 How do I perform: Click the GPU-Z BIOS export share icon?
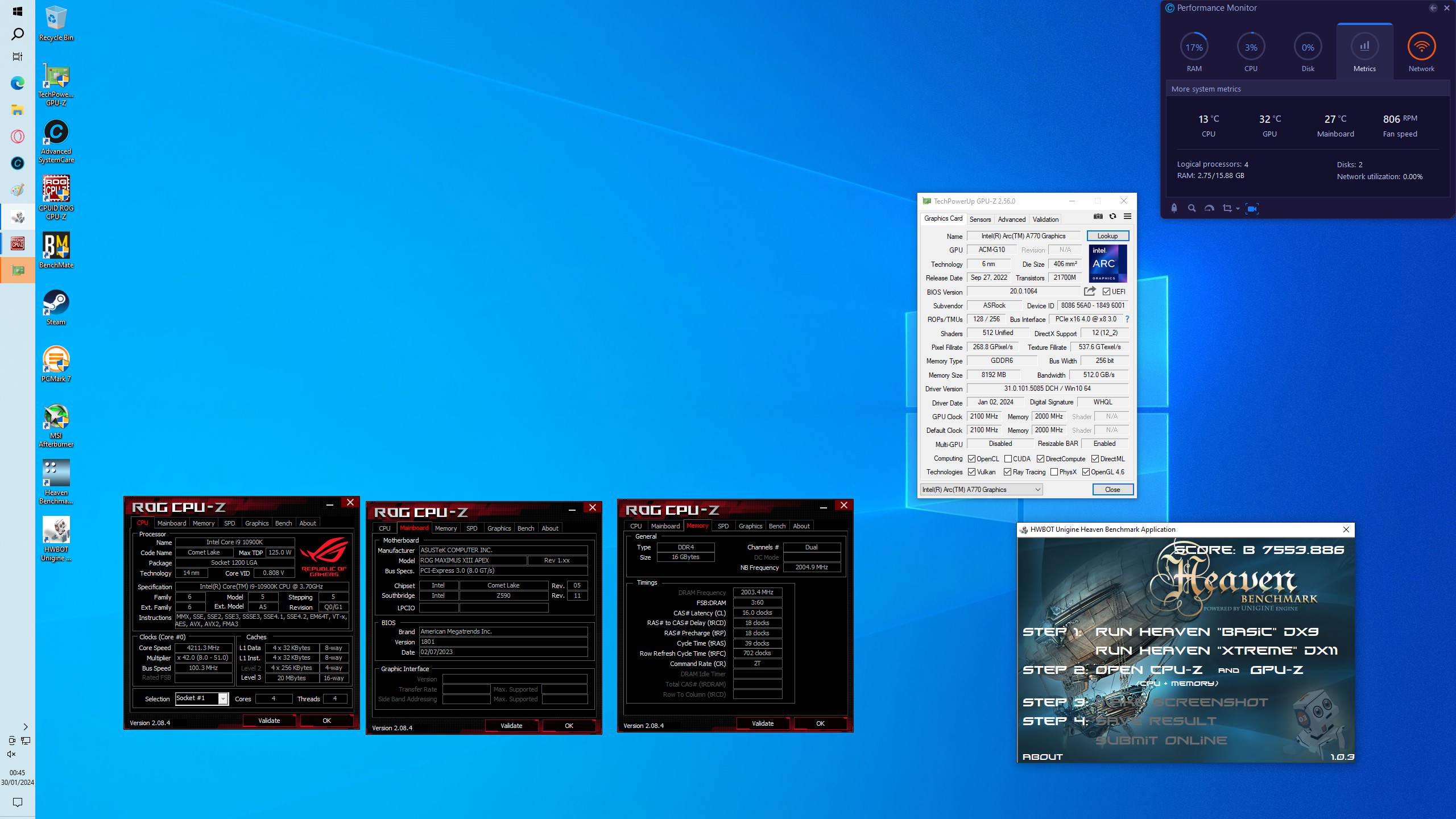tap(1089, 291)
